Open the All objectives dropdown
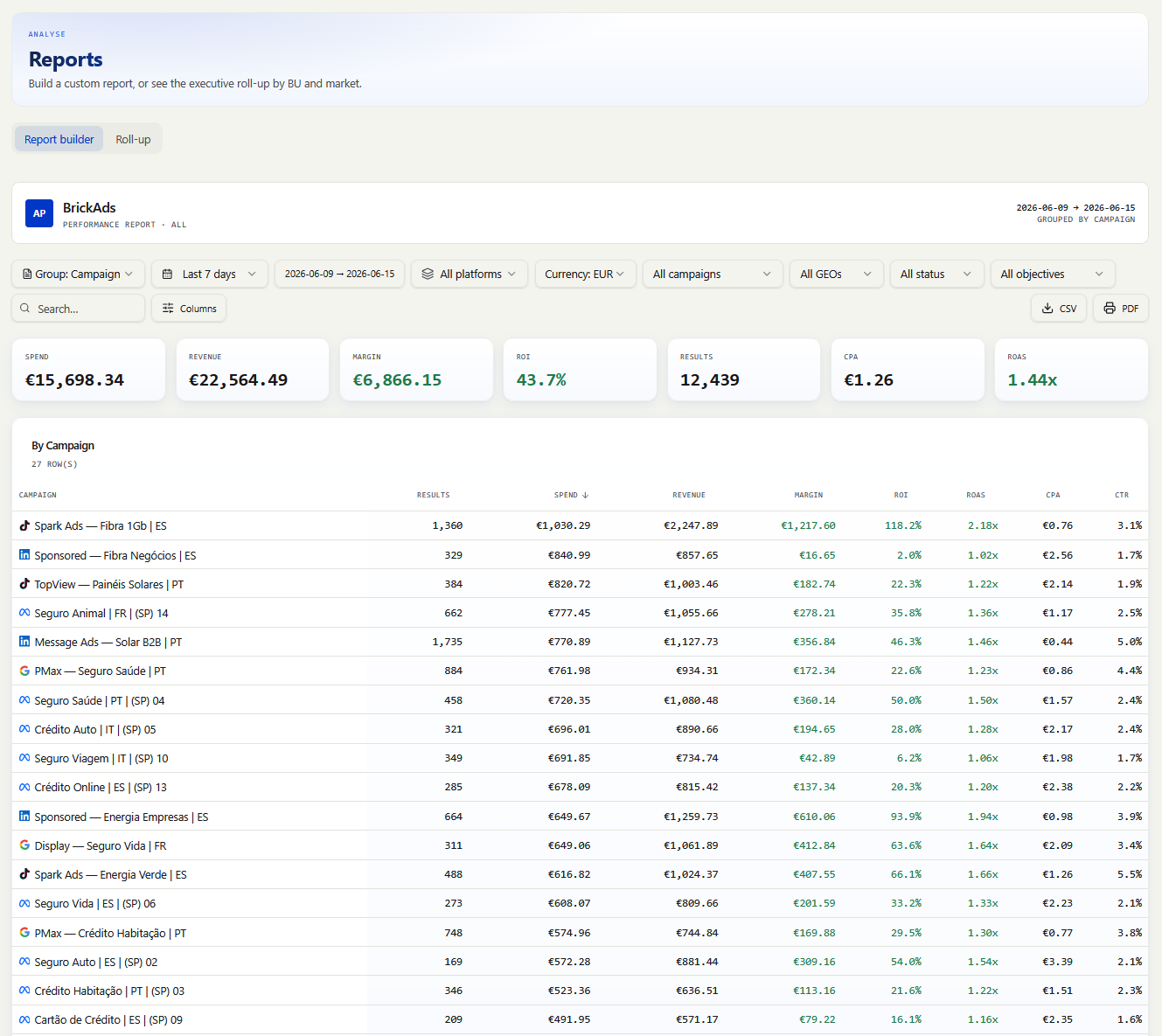The image size is (1162, 1036). (x=1053, y=274)
